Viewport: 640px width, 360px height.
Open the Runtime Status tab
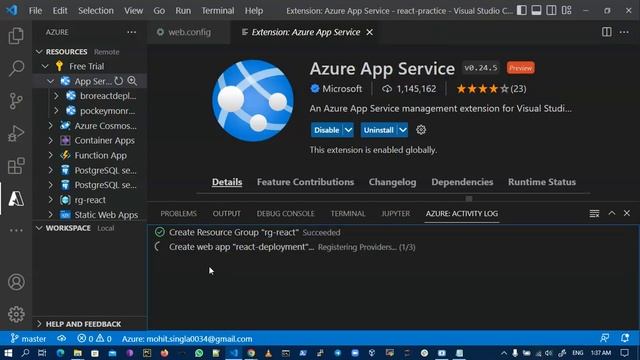tap(542, 182)
